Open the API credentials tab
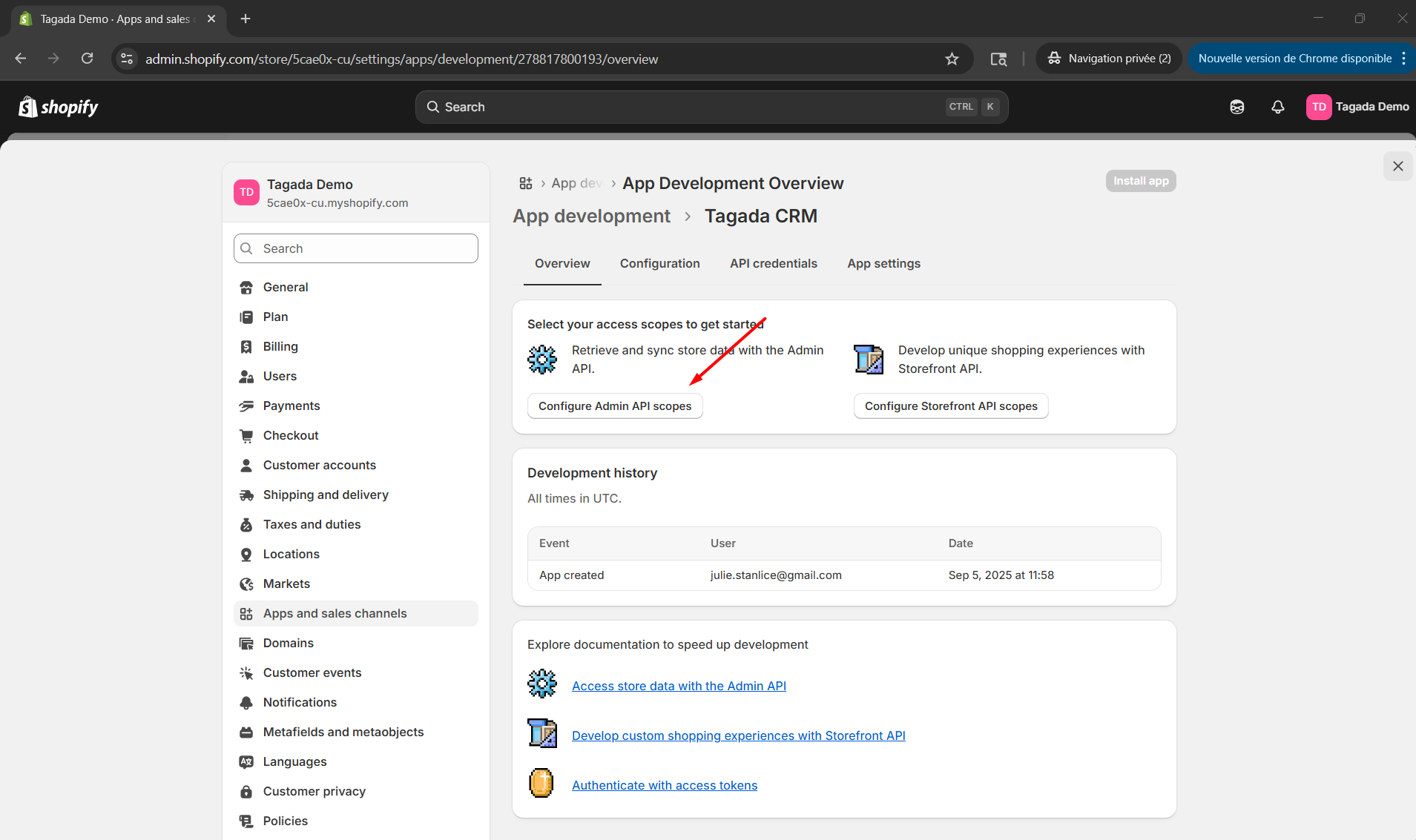Image resolution: width=1416 pixels, height=840 pixels. tap(773, 263)
